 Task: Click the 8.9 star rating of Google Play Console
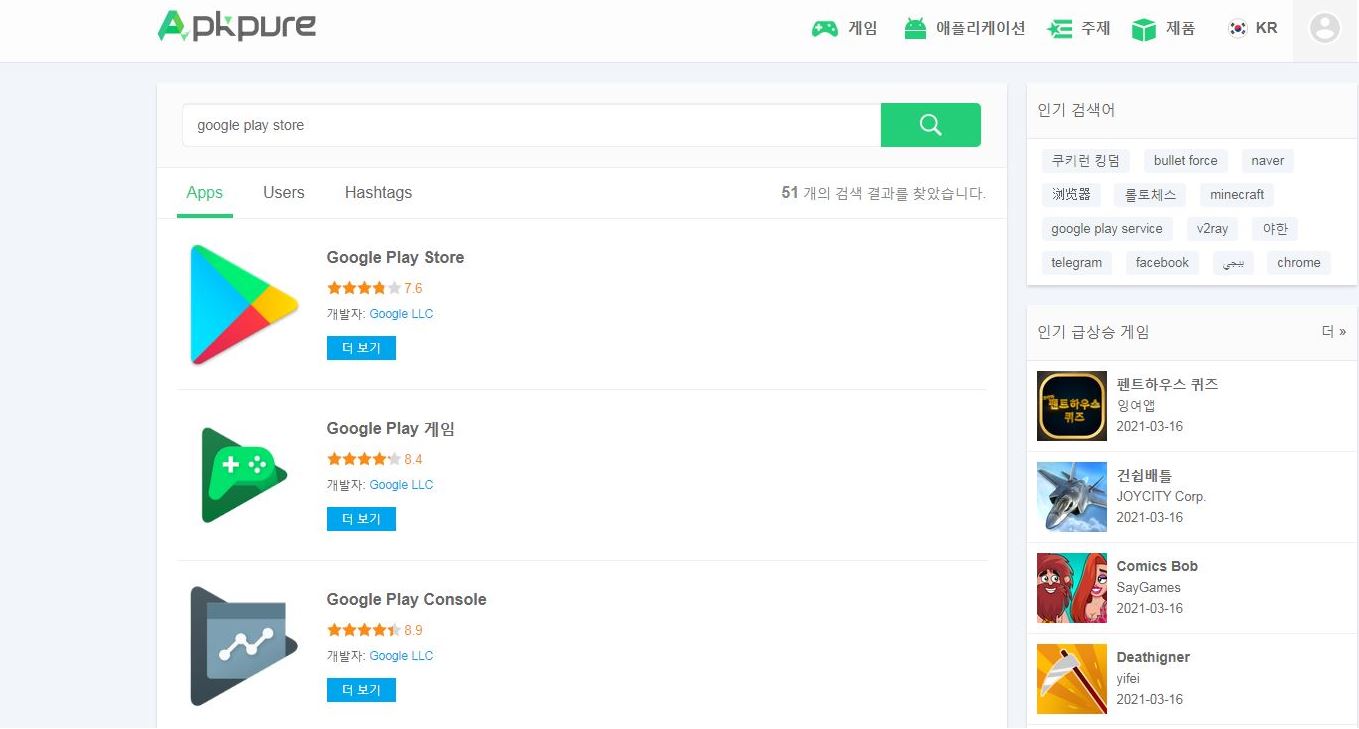pos(374,630)
